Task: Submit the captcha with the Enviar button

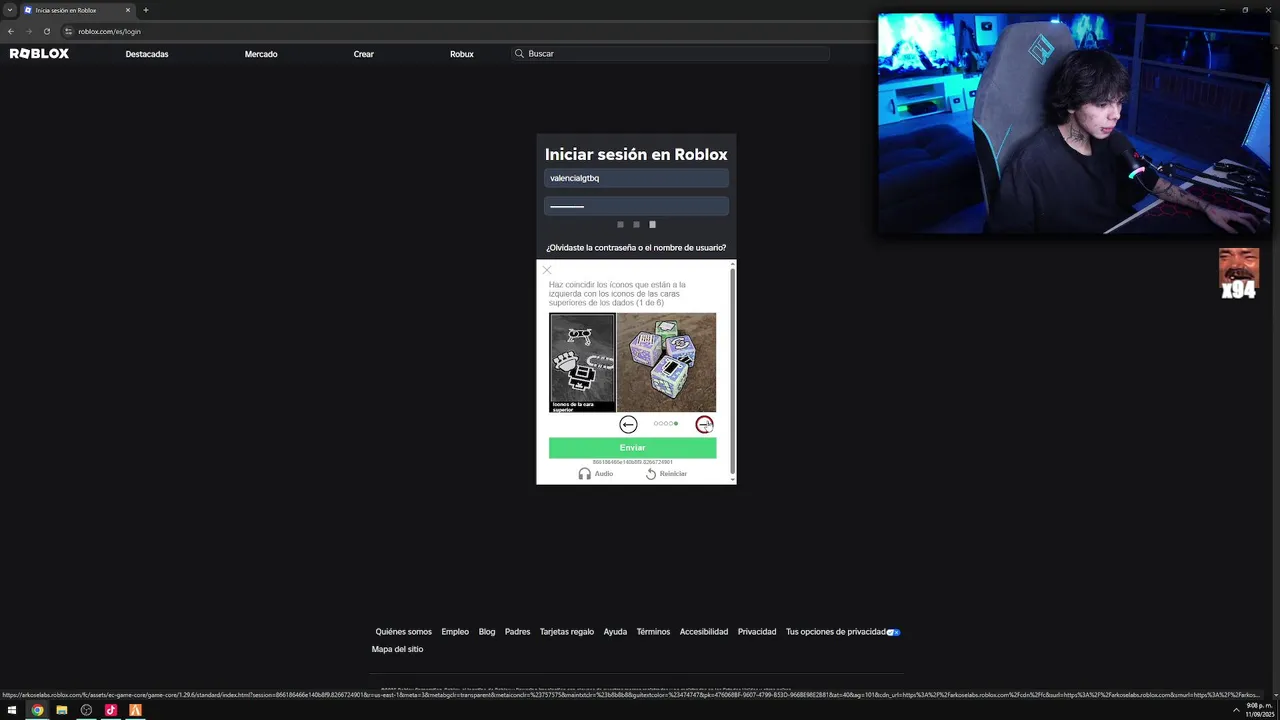Action: point(632,448)
